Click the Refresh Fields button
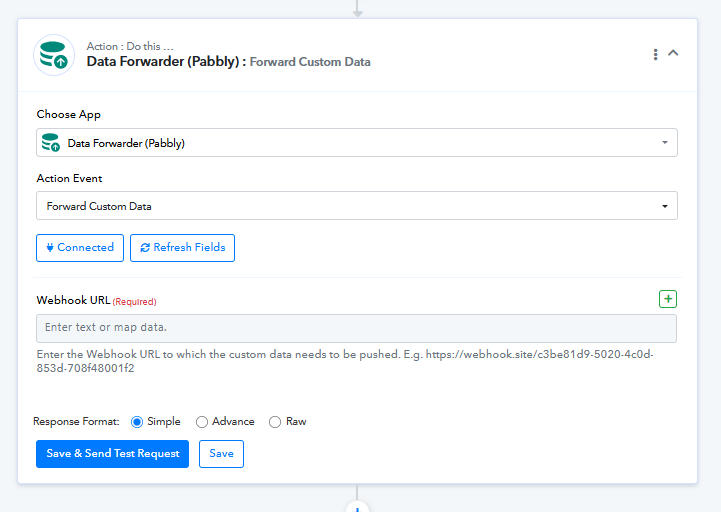 pos(183,248)
